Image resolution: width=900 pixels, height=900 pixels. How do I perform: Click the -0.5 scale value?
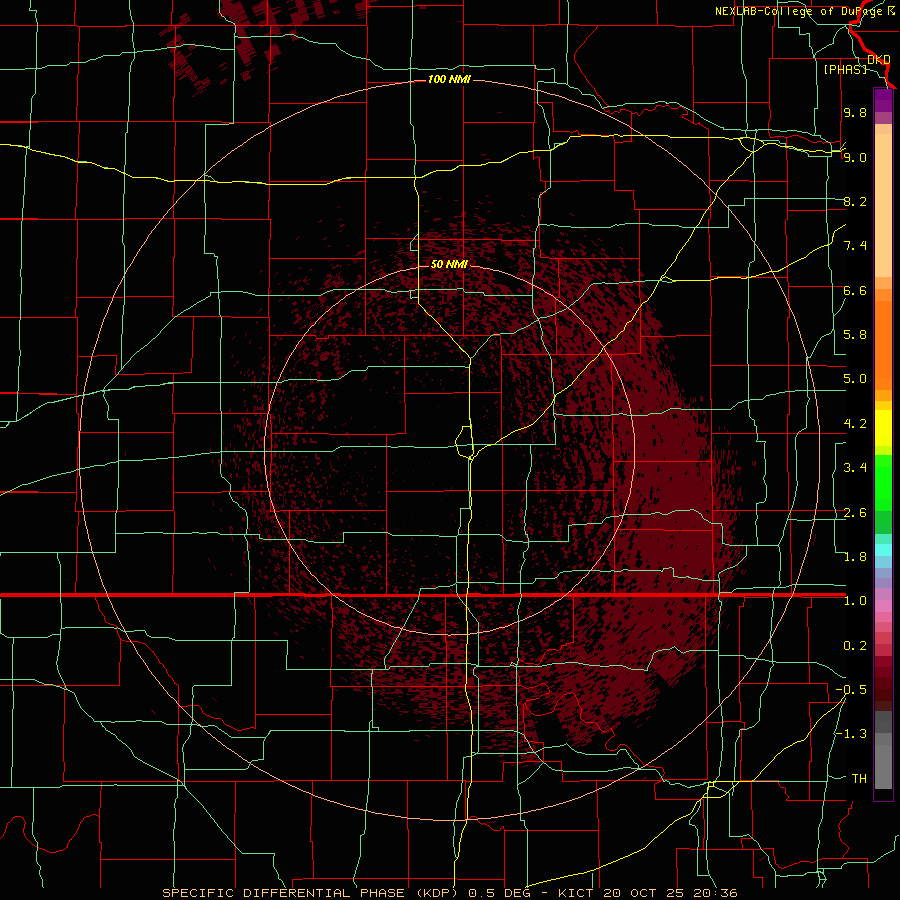pyautogui.click(x=851, y=690)
